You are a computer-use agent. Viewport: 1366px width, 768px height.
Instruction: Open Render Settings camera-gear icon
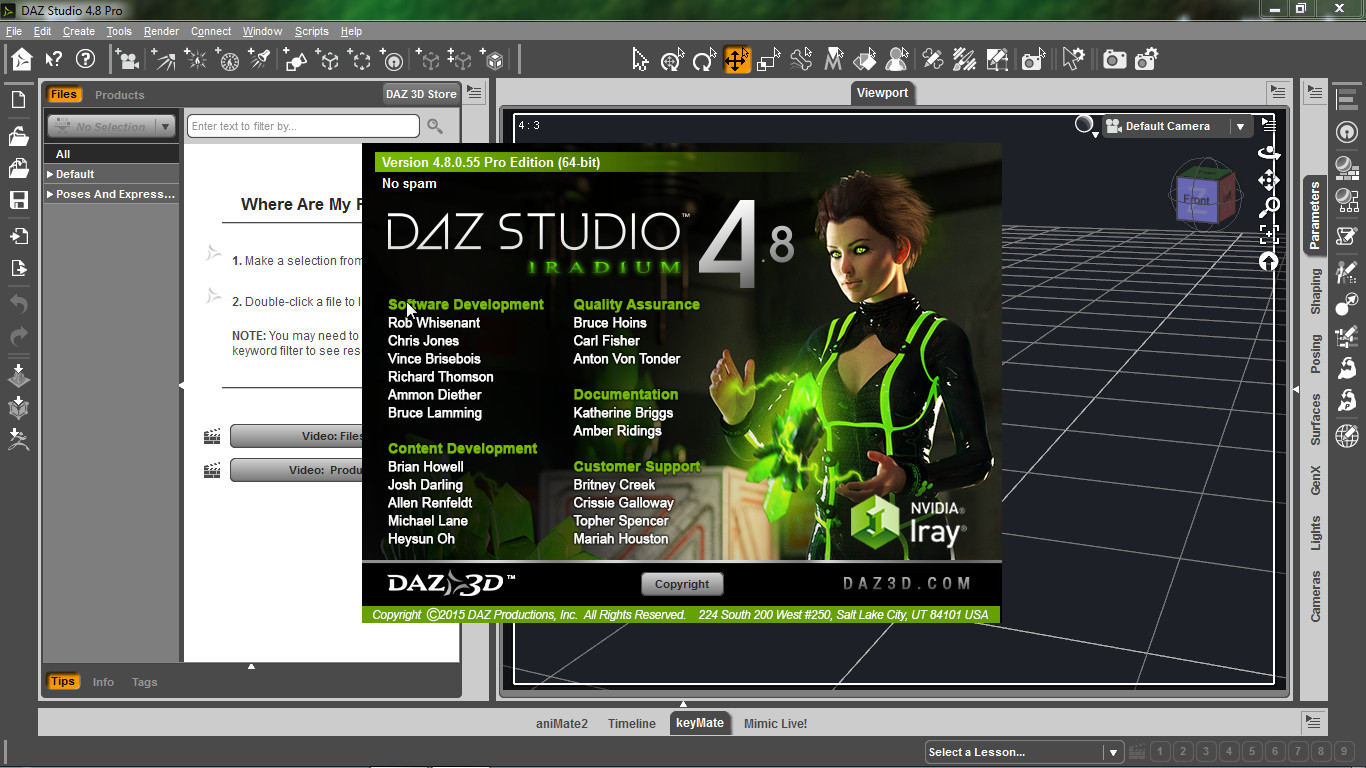(x=1147, y=60)
